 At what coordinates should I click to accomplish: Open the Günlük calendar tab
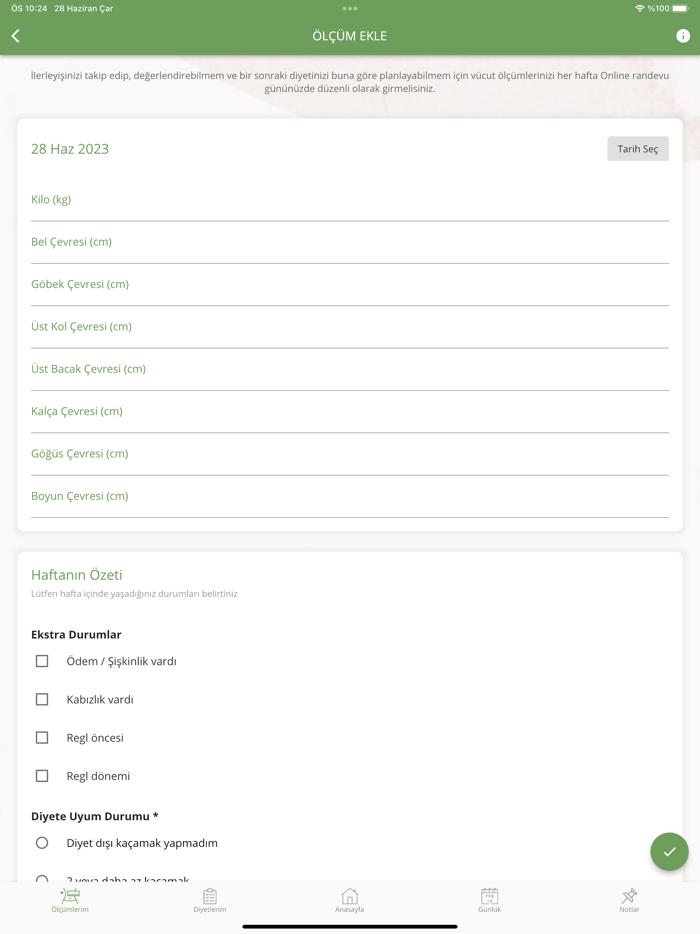[489, 899]
